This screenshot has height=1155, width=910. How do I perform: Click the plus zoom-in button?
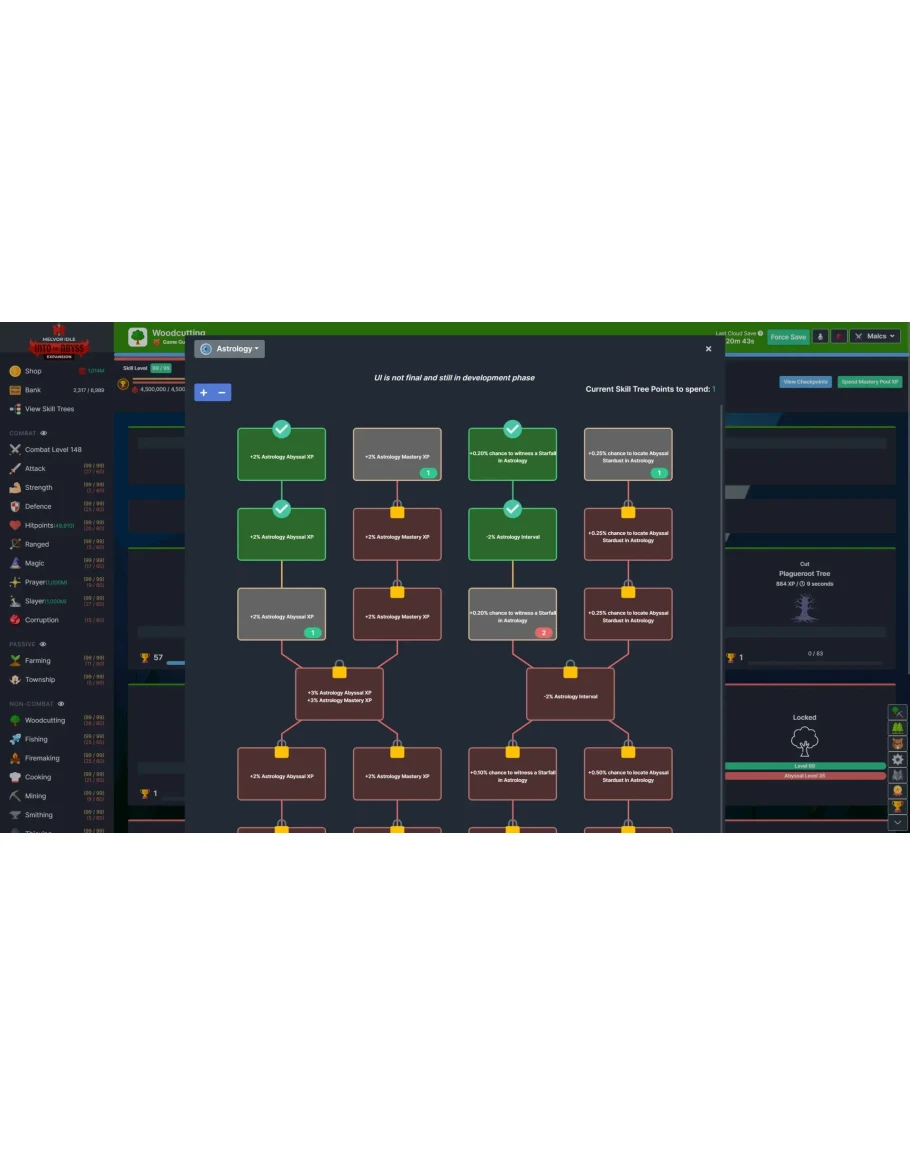[204, 393]
